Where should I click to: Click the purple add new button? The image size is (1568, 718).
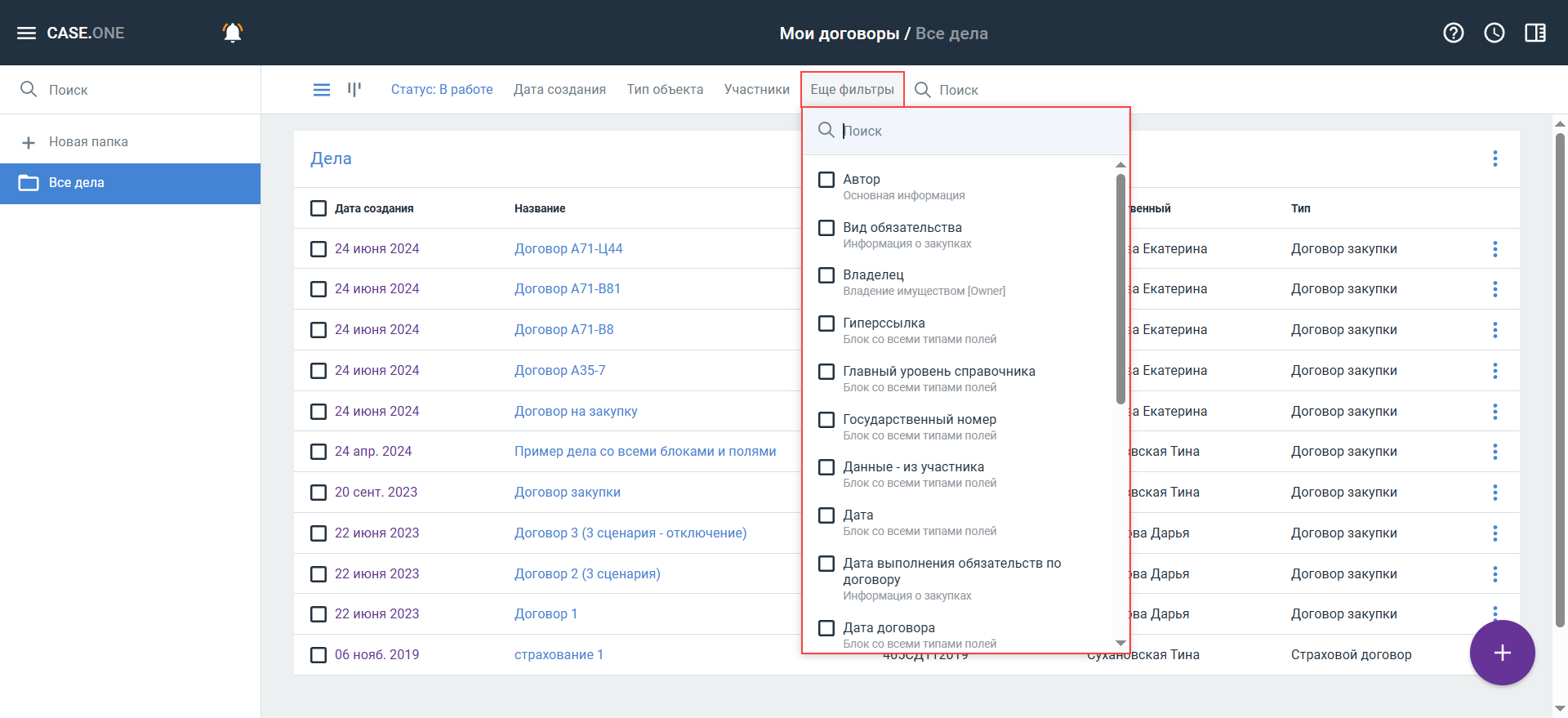coord(1502,653)
